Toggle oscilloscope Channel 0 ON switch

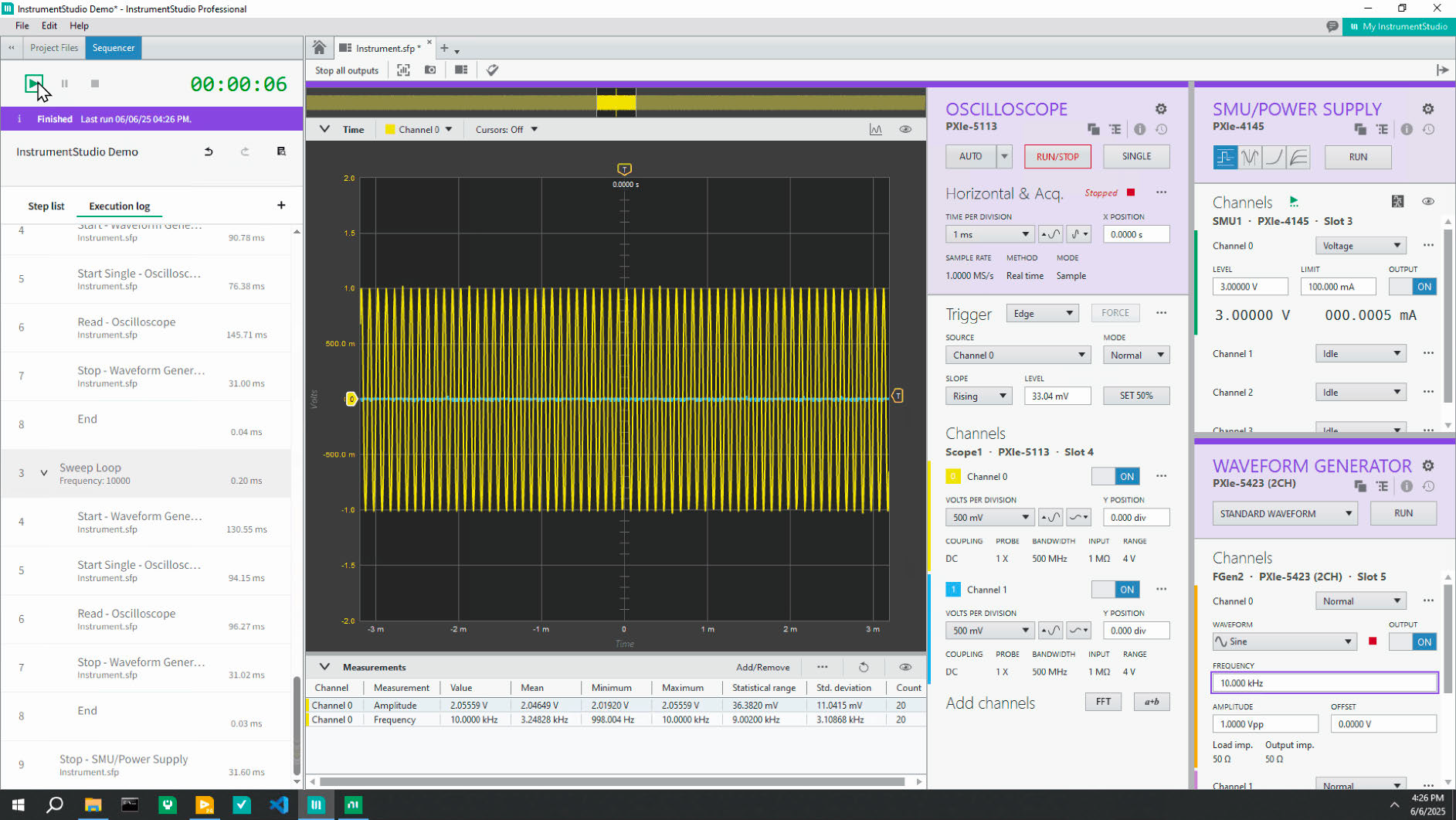point(1115,477)
